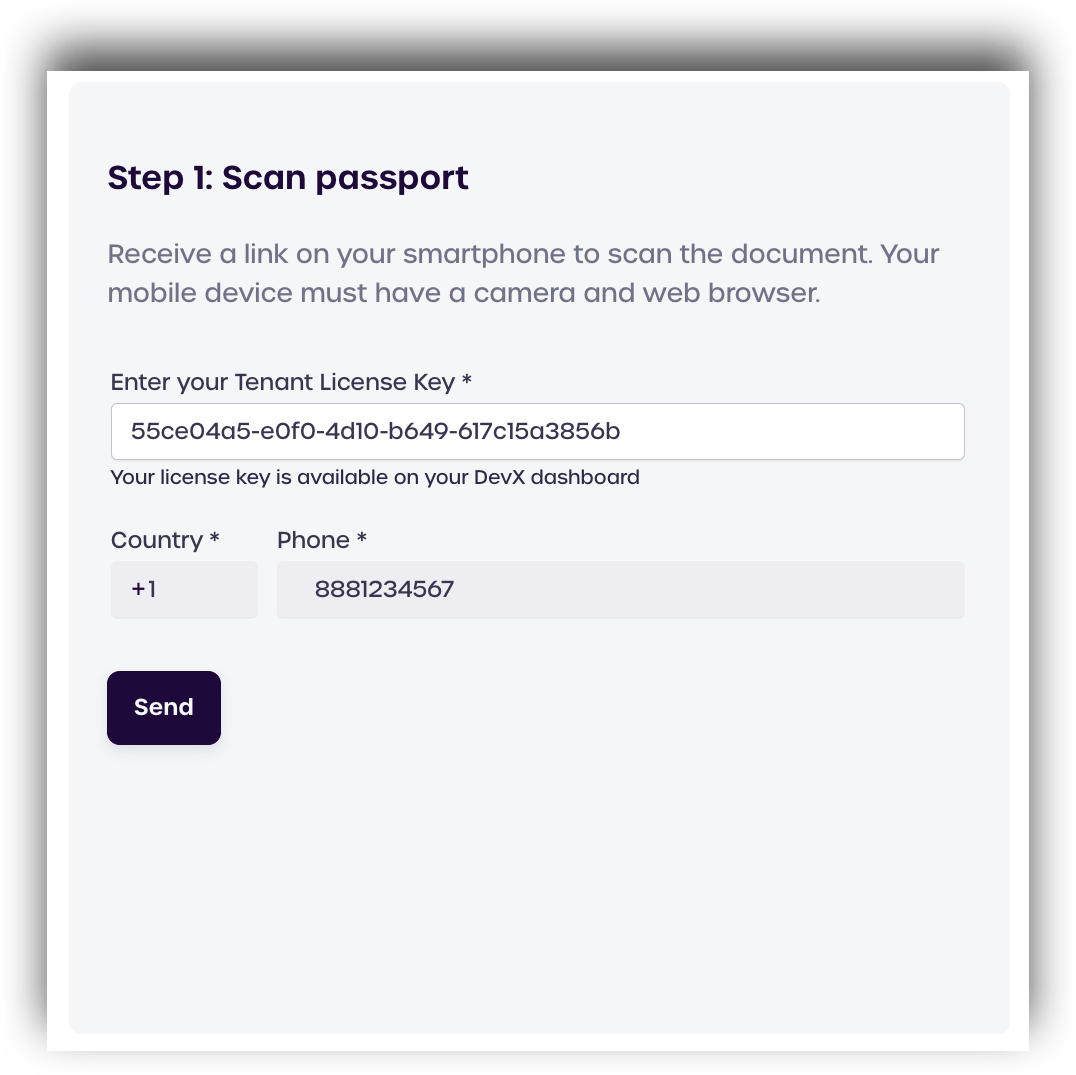
Task: Click inside the Tenant License Key field
Action: point(537,431)
